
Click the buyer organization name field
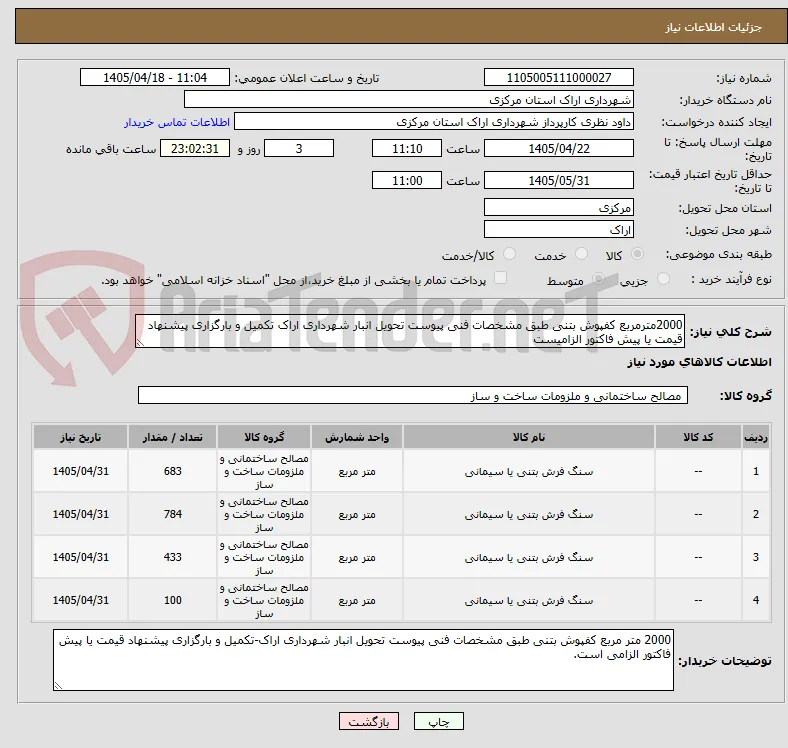(x=409, y=100)
